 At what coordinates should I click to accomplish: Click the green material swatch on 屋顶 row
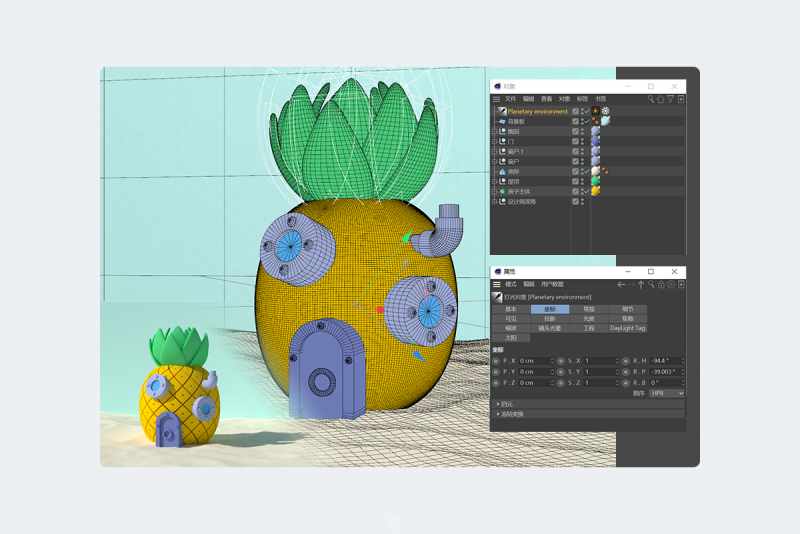[x=595, y=182]
